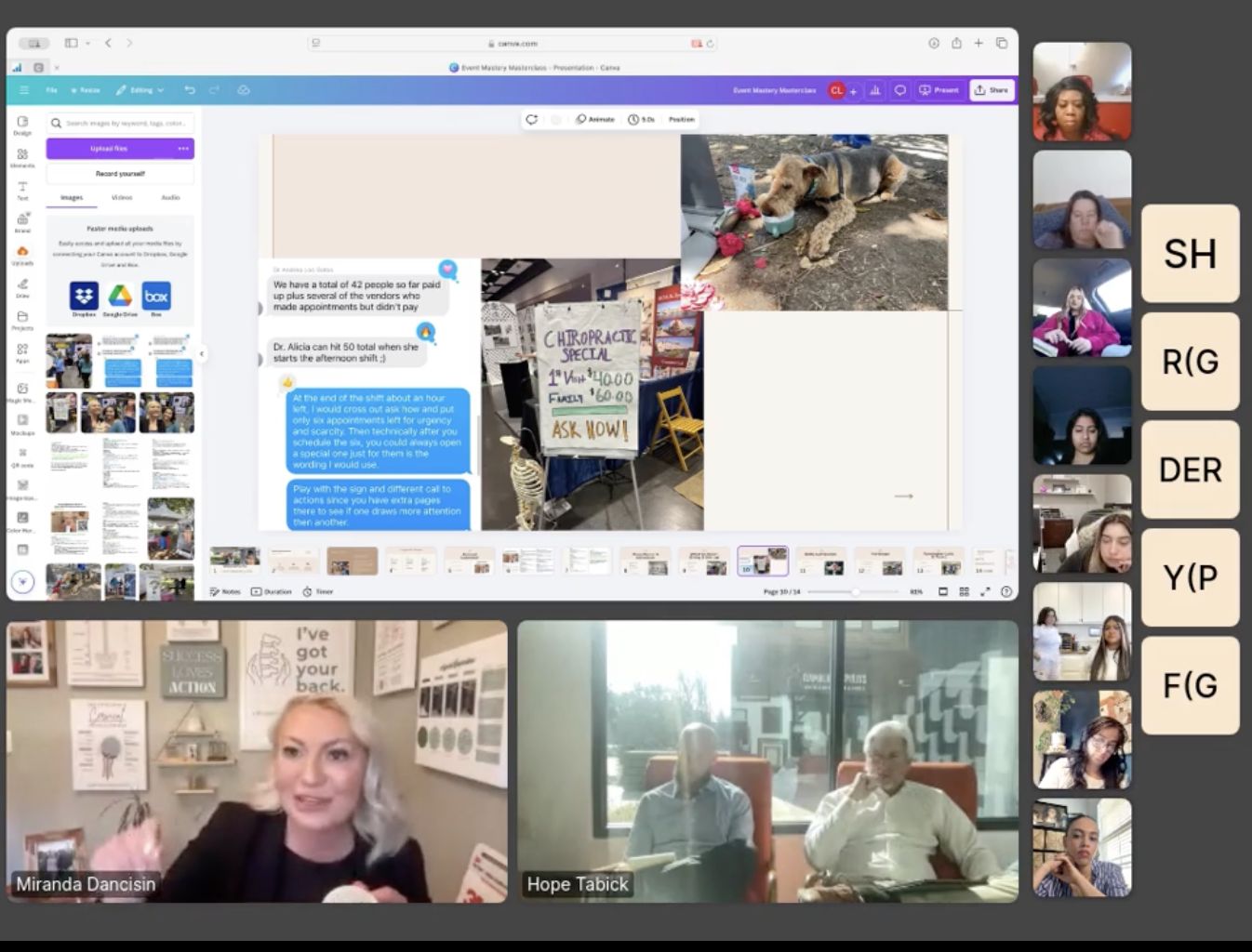Click the Animate button
Image resolution: width=1252 pixels, height=952 pixels.
click(x=595, y=119)
